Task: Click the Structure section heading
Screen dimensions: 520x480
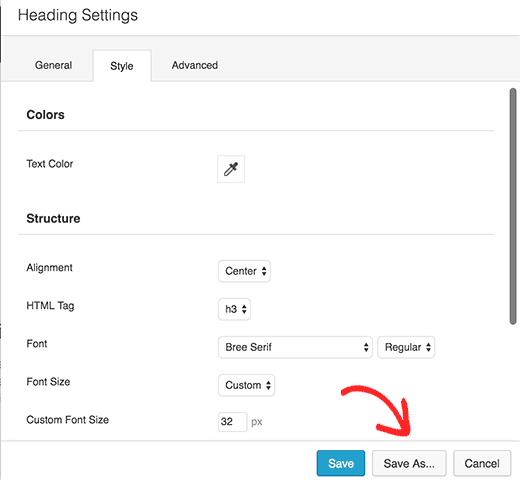Action: pos(53,218)
